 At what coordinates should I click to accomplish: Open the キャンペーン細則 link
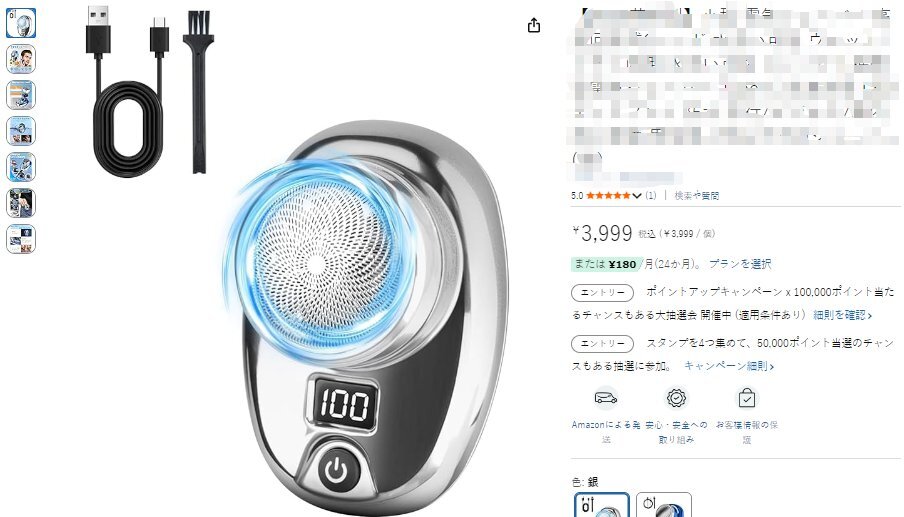tap(729, 366)
